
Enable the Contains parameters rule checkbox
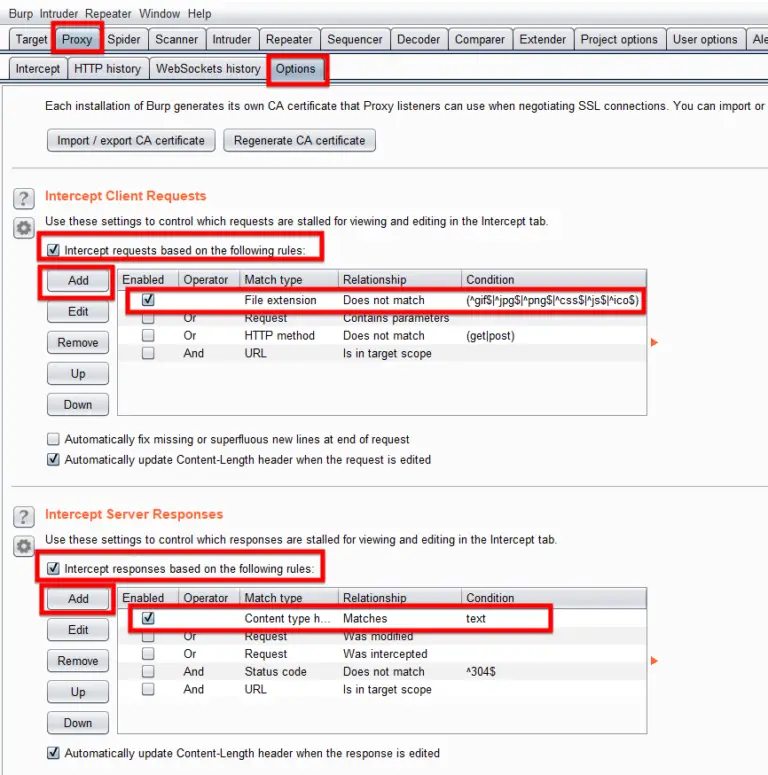click(148, 318)
